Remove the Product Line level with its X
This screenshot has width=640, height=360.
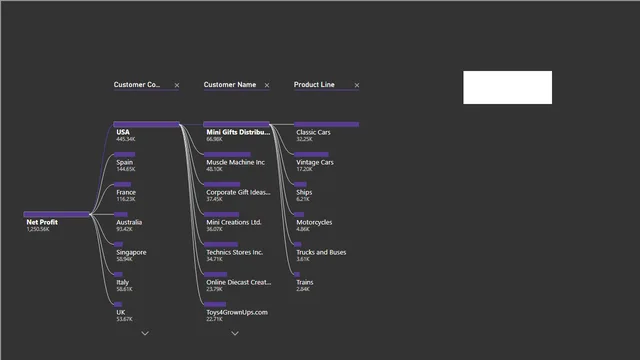357,85
